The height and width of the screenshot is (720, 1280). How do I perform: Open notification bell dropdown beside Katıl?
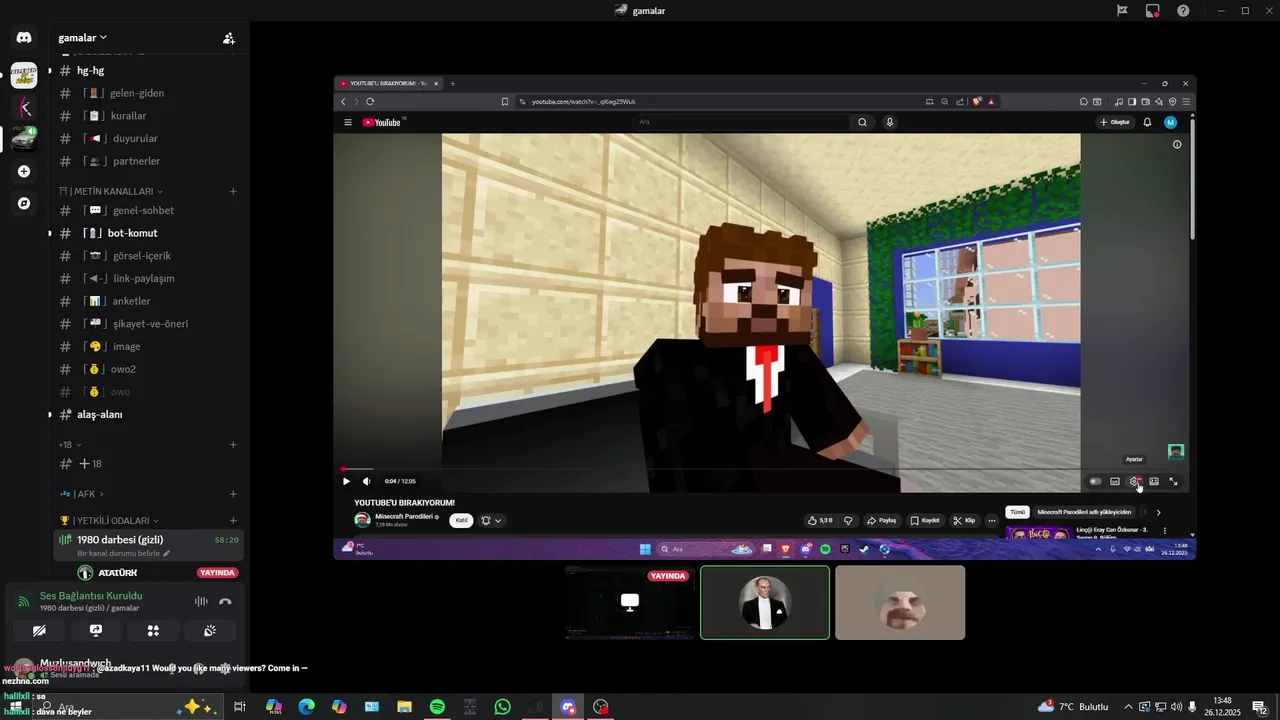(491, 520)
